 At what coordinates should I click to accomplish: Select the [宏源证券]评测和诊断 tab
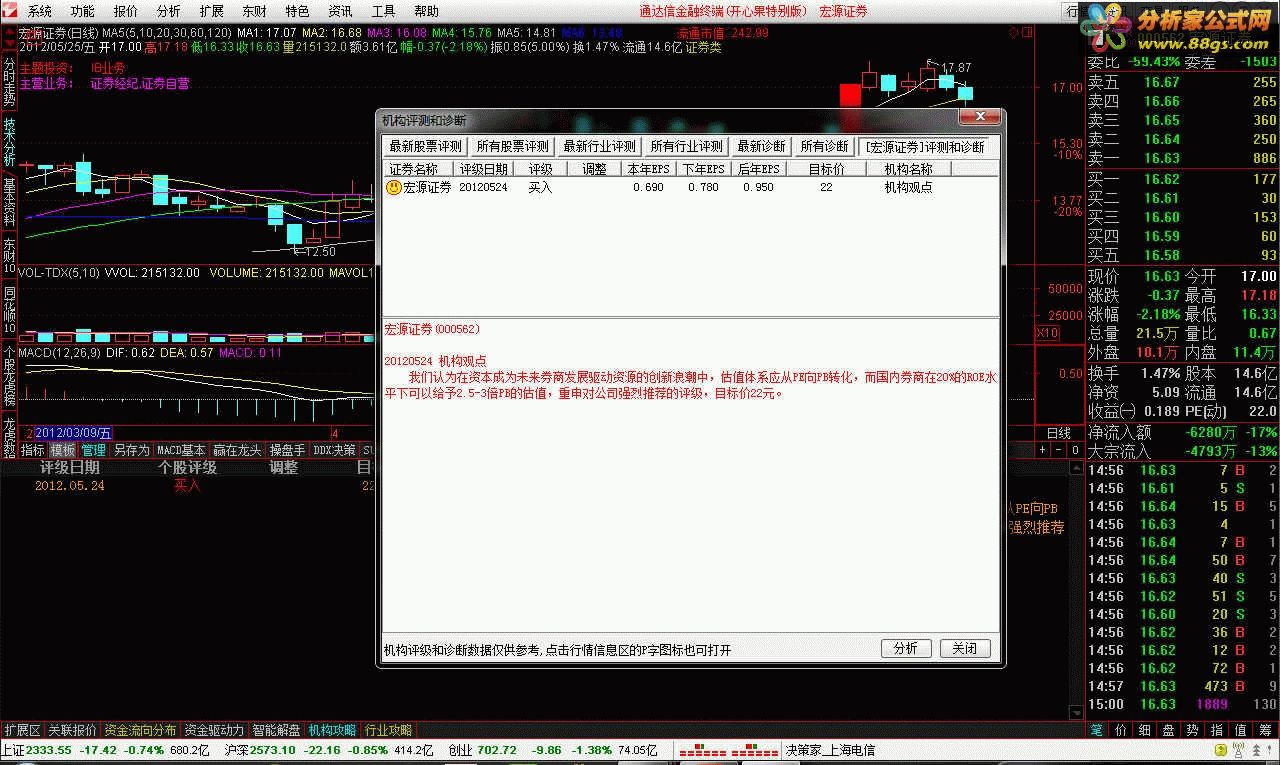pyautogui.click(x=925, y=146)
